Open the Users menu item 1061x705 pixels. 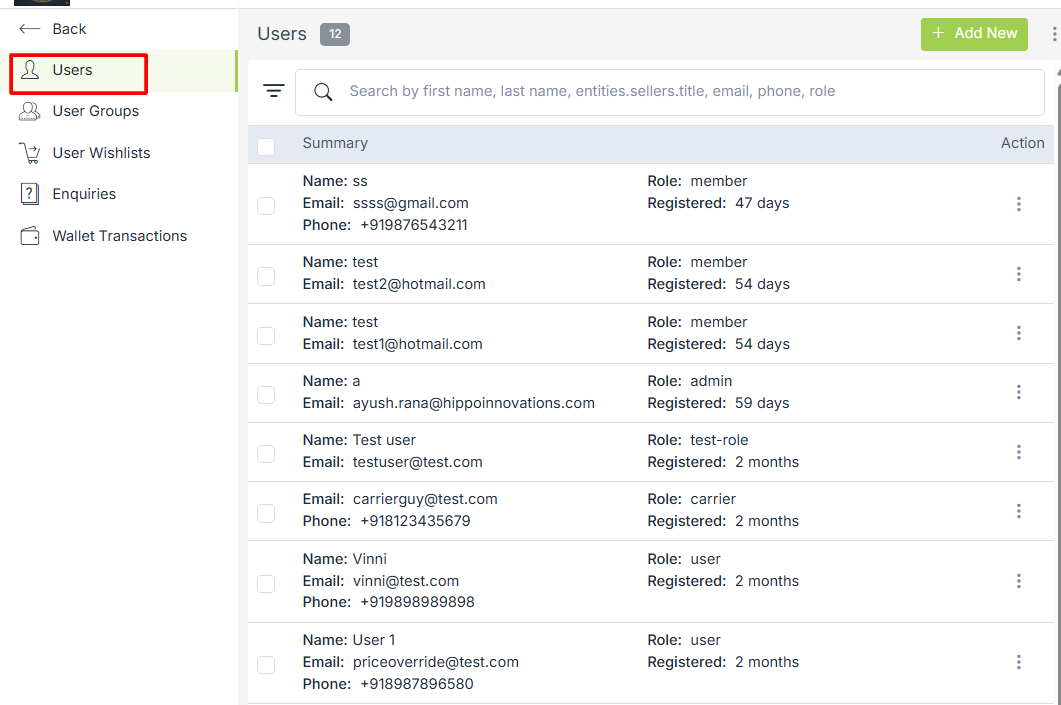(73, 70)
